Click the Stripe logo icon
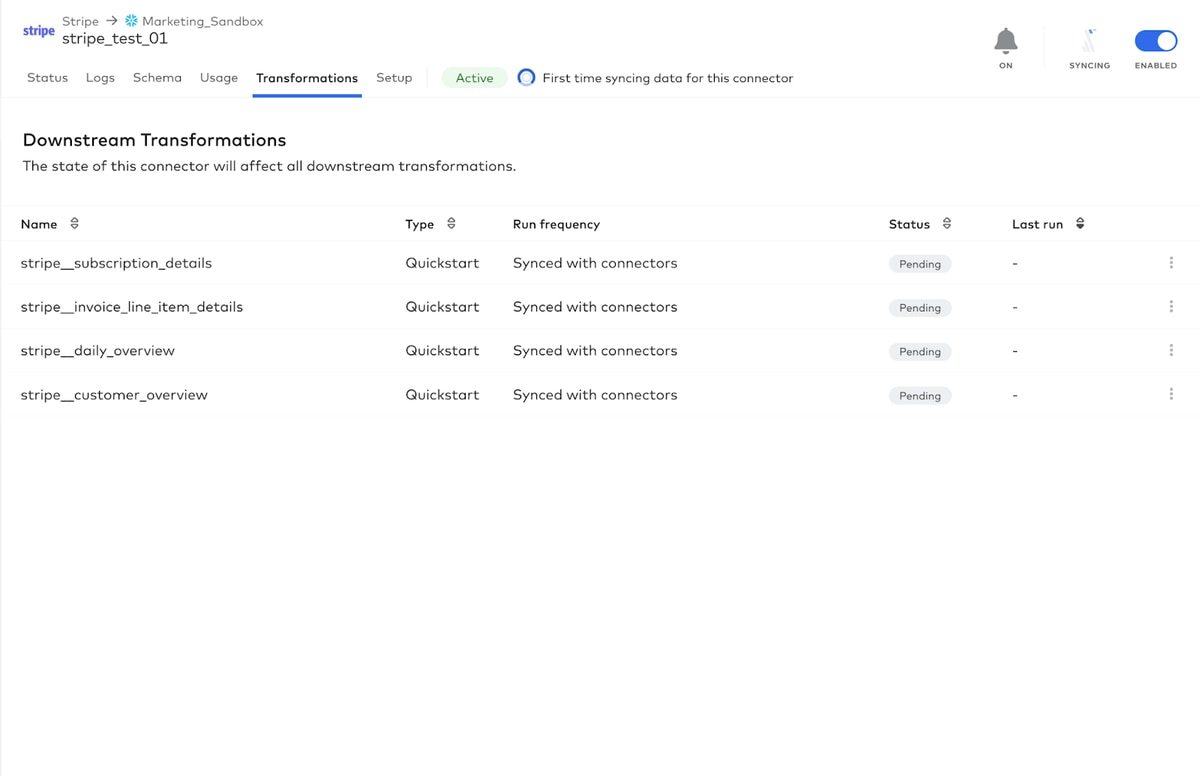Screen dimensions: 1200x776 point(39,30)
